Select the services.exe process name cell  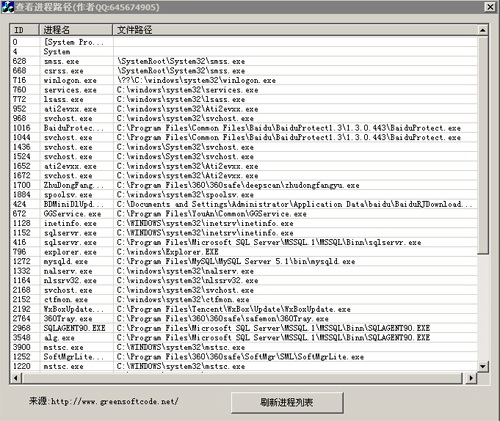(x=70, y=90)
